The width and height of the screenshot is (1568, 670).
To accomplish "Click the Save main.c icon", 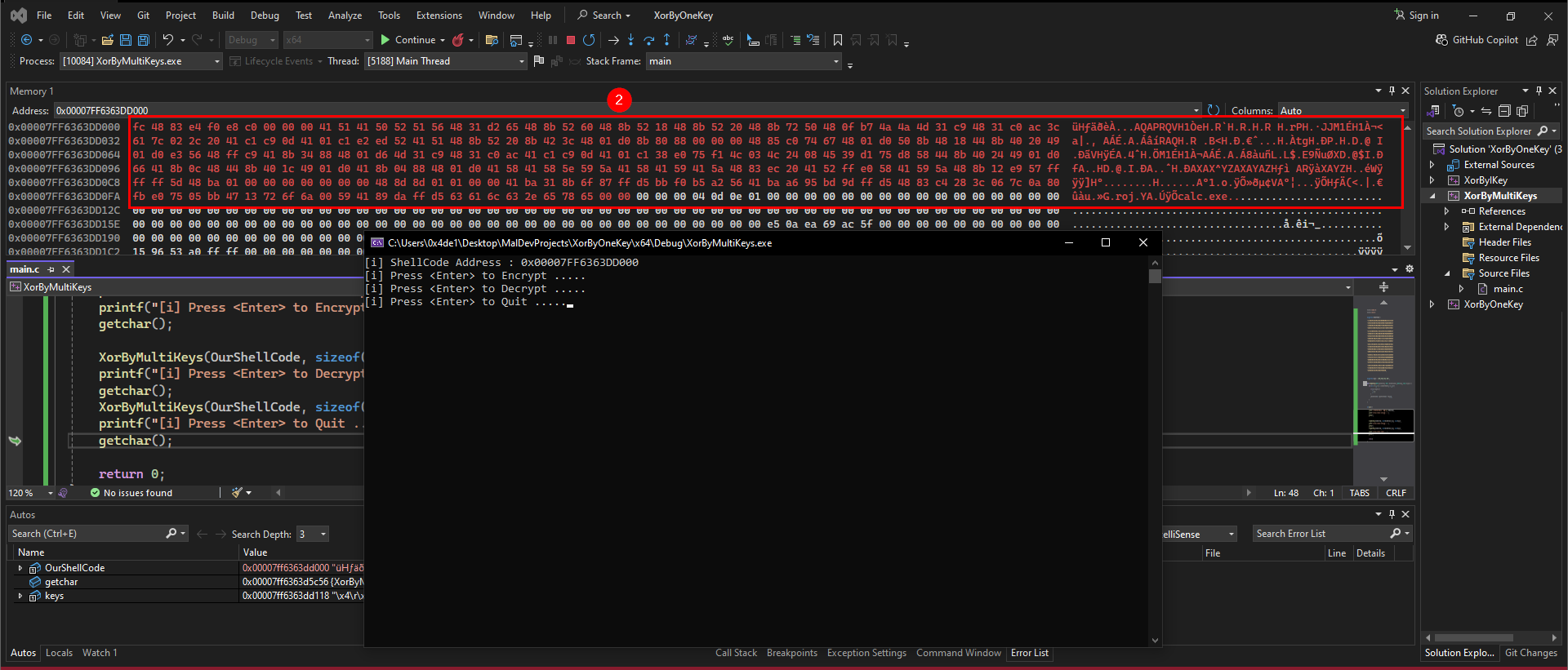I will (x=126, y=40).
